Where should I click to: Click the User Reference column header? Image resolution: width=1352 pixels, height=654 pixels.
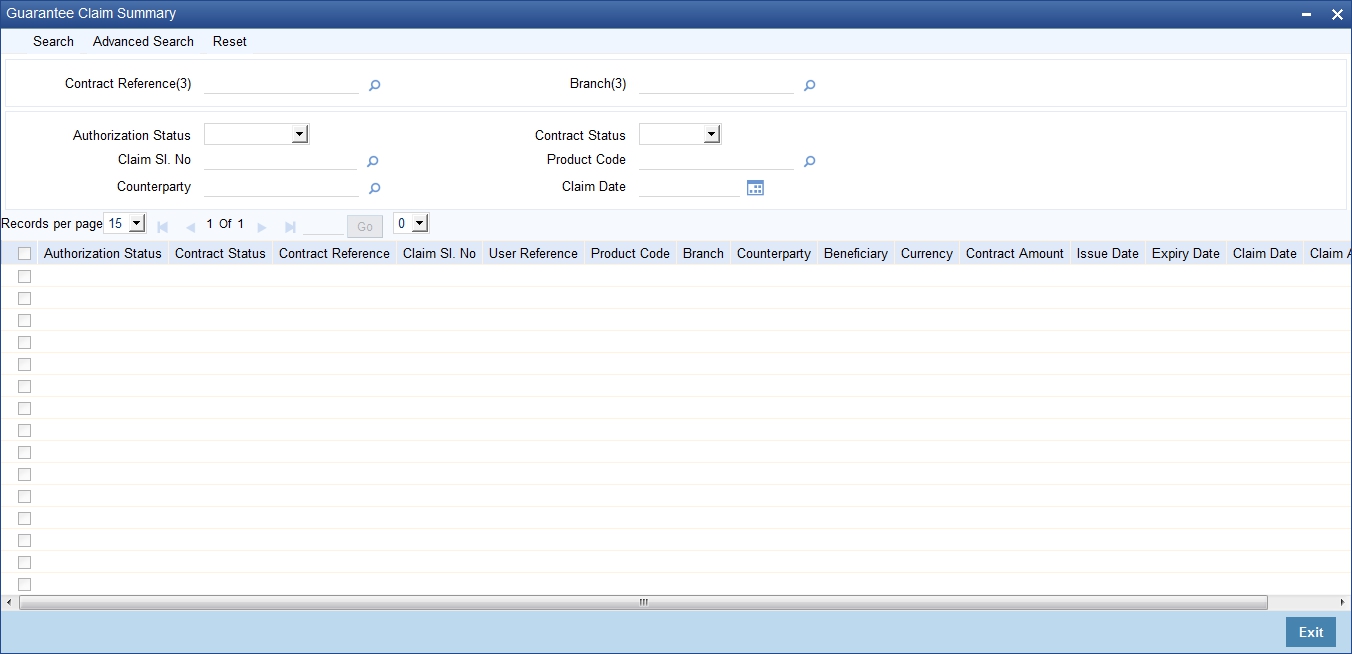533,254
